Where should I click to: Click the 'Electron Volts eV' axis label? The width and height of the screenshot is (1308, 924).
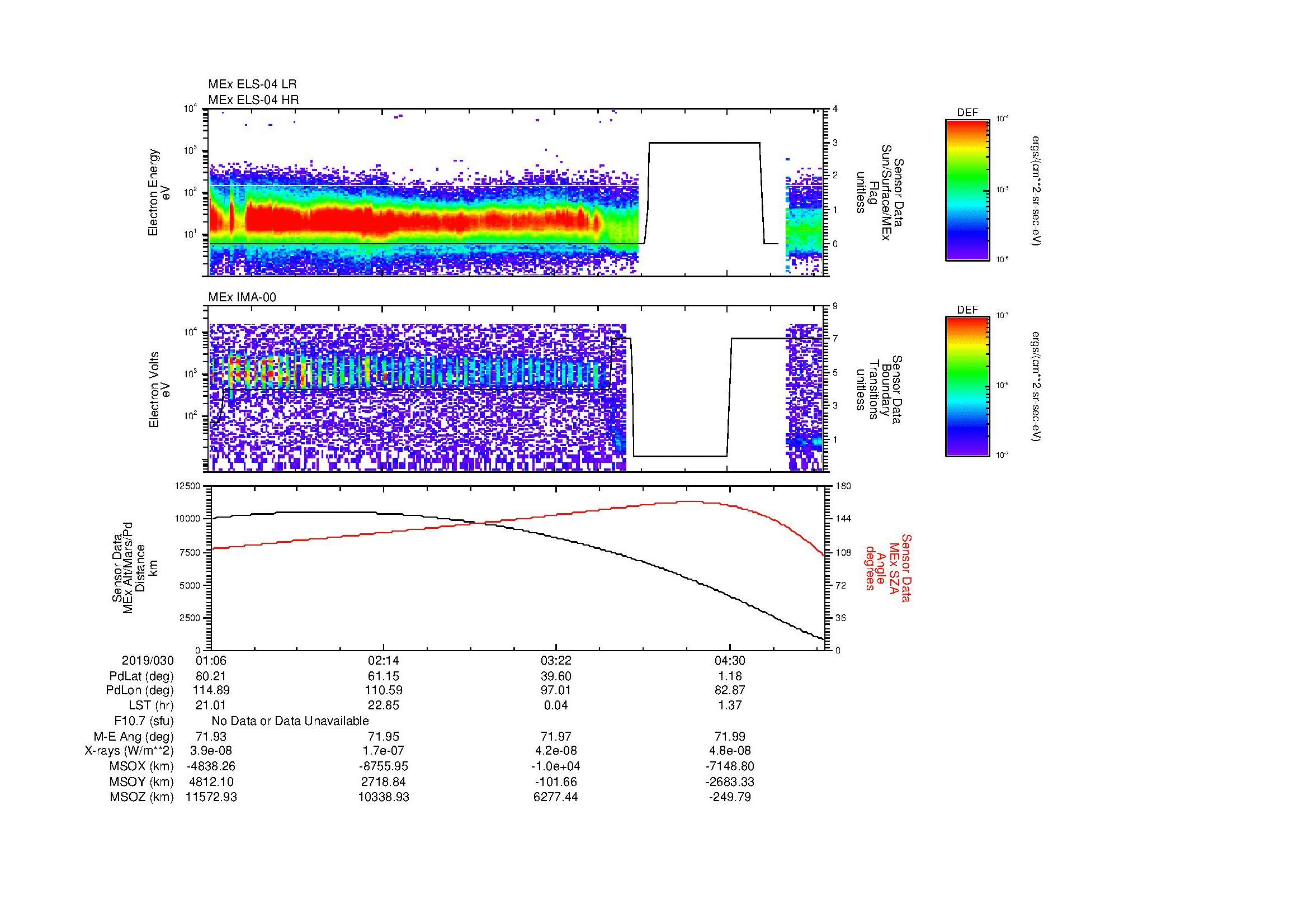(x=159, y=390)
